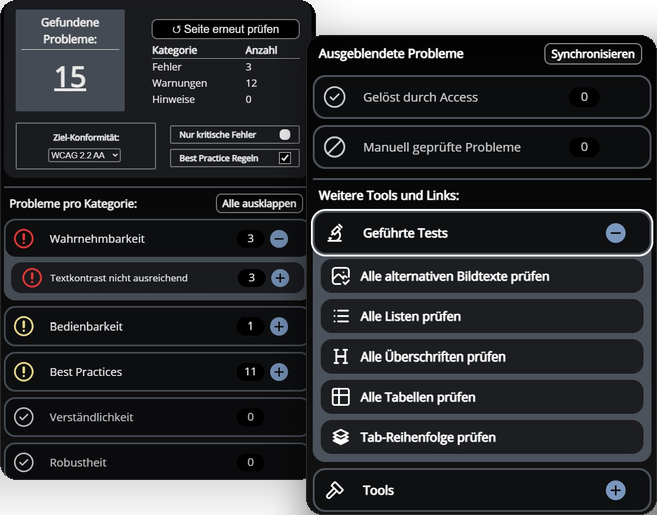Screen dimensions: 657x515
Task: Click the red error icon beside Wahrnehmbarkeit
Action: click(x=24, y=238)
